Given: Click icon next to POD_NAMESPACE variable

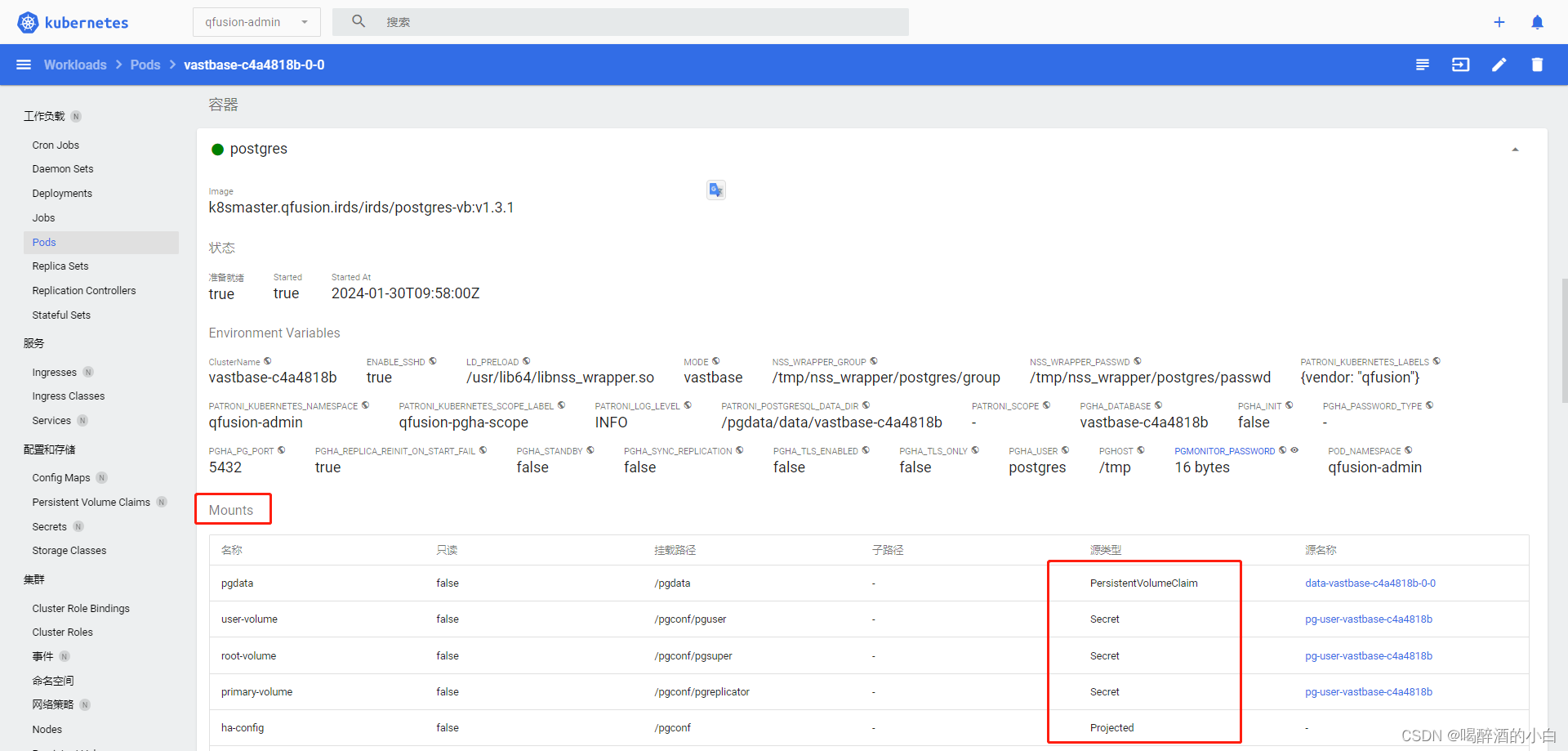Looking at the screenshot, I should click(1409, 450).
